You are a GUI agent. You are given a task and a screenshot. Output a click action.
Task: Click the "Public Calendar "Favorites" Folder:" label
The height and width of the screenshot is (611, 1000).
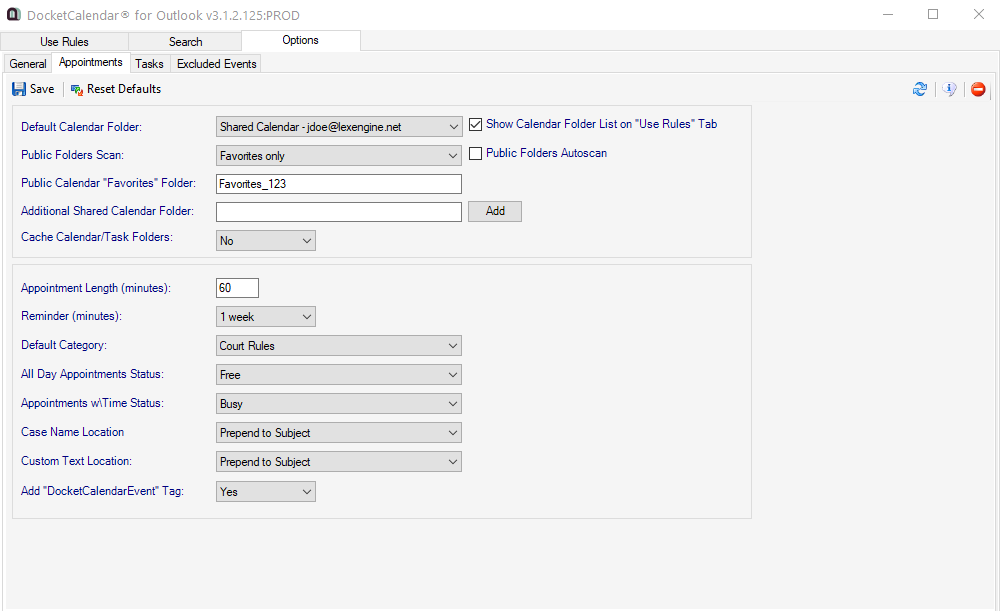[x=108, y=183]
